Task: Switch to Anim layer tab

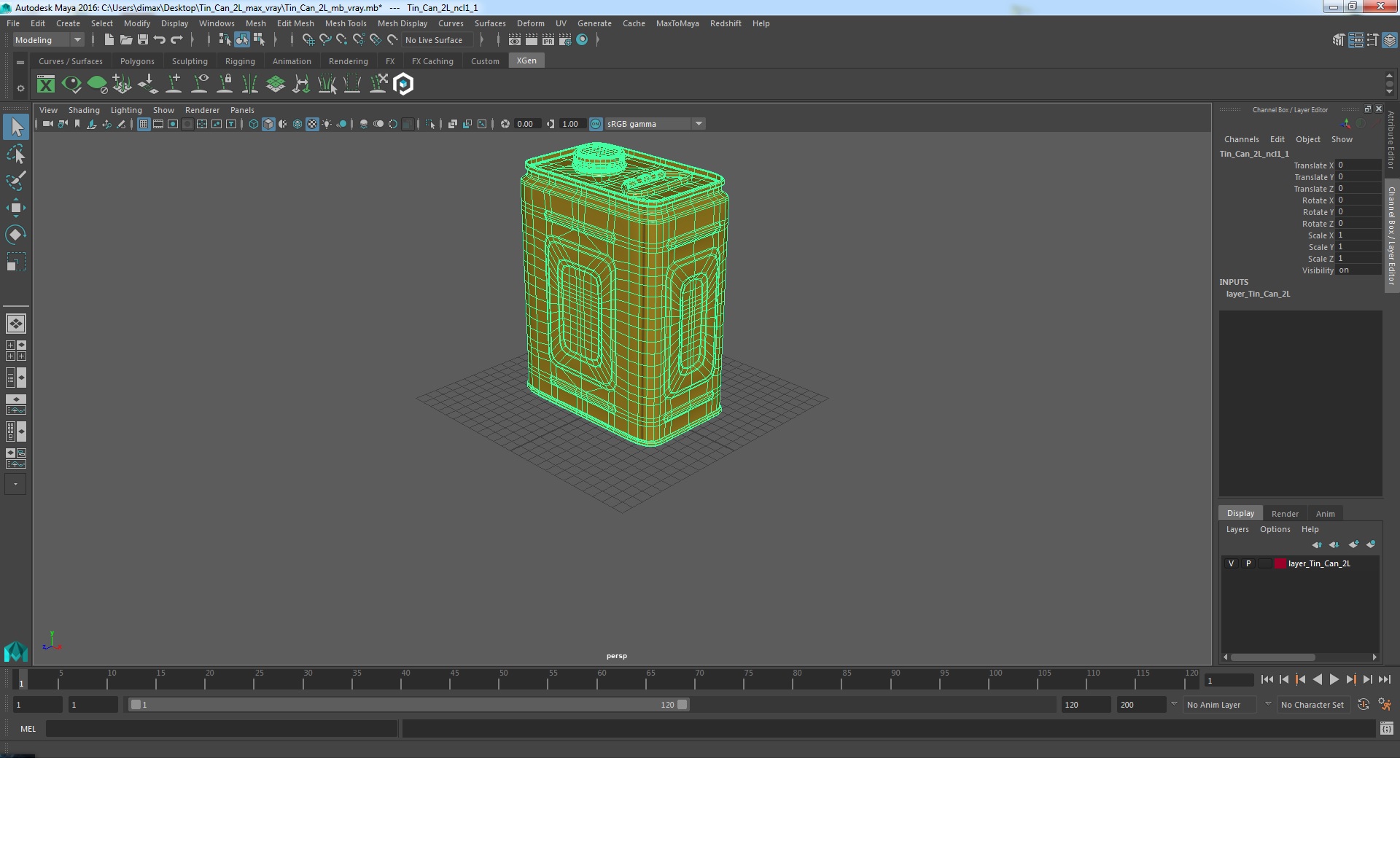Action: (x=1325, y=514)
